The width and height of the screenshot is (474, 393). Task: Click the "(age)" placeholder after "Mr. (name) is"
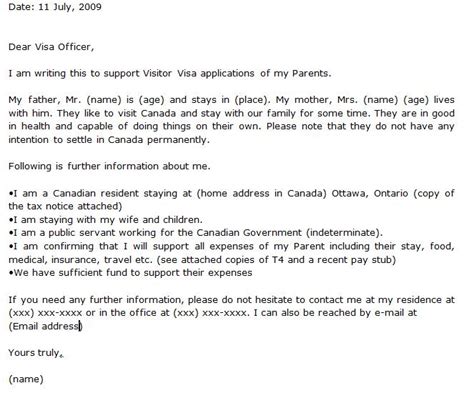click(152, 100)
